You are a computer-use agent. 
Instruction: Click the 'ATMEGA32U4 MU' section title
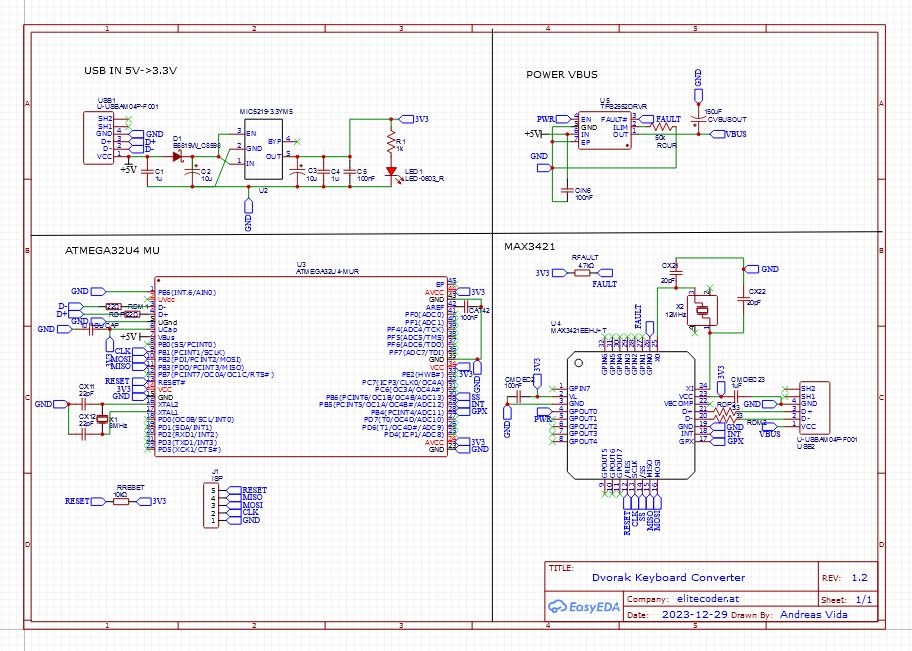(112, 251)
